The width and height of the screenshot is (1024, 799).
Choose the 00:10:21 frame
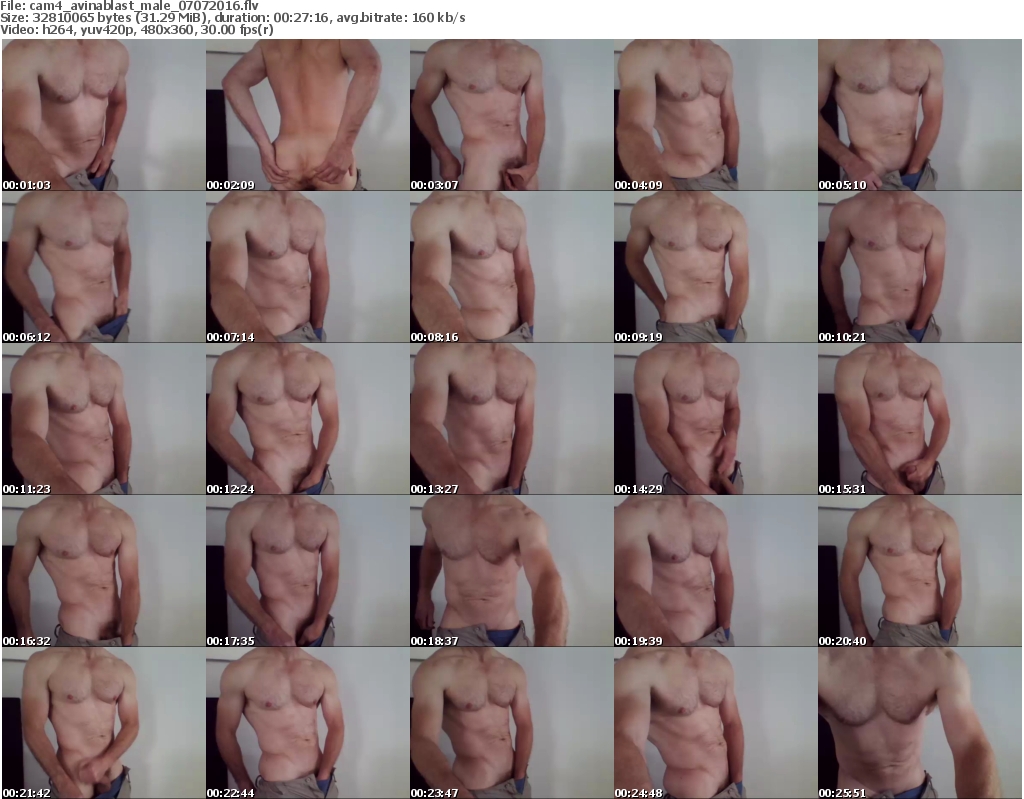coord(920,267)
